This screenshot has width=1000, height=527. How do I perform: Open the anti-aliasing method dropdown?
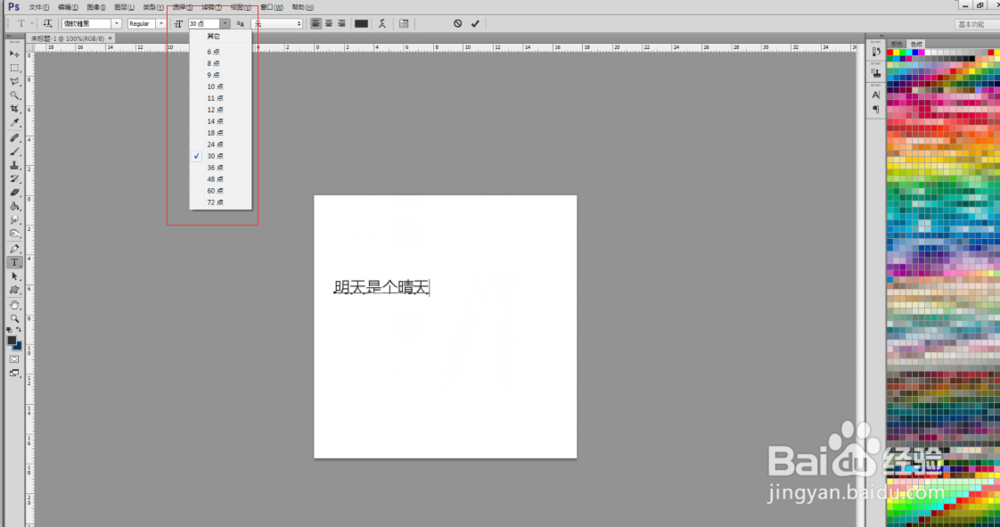coord(277,24)
